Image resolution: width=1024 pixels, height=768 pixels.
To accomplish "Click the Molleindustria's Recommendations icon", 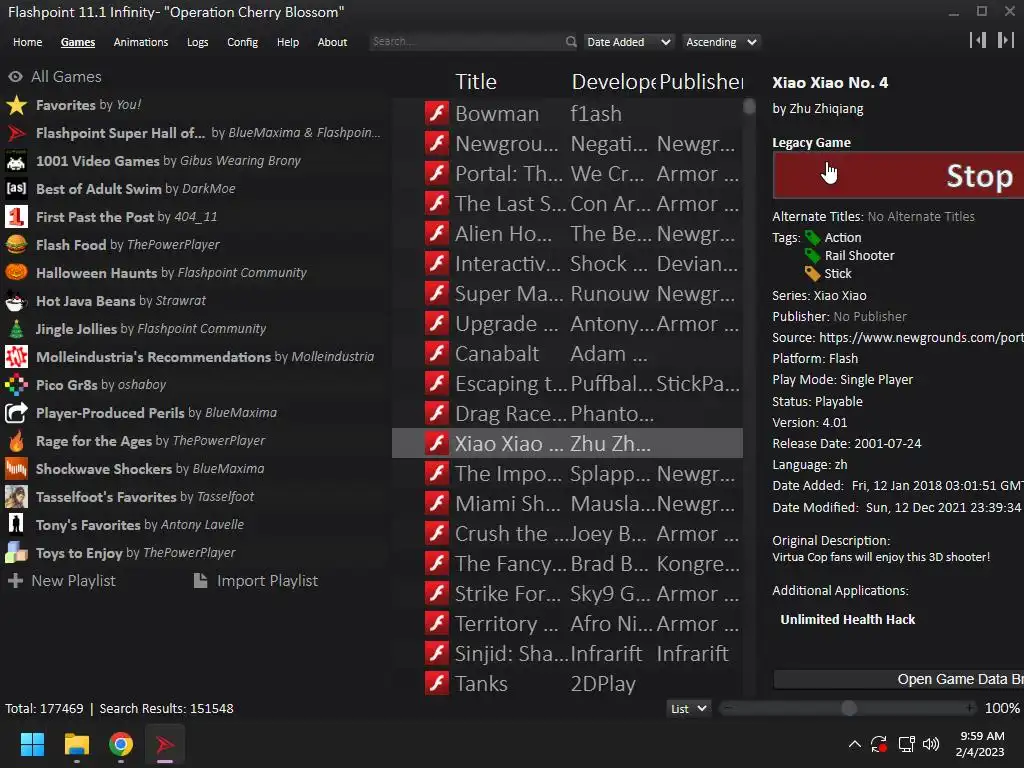I will (16, 357).
